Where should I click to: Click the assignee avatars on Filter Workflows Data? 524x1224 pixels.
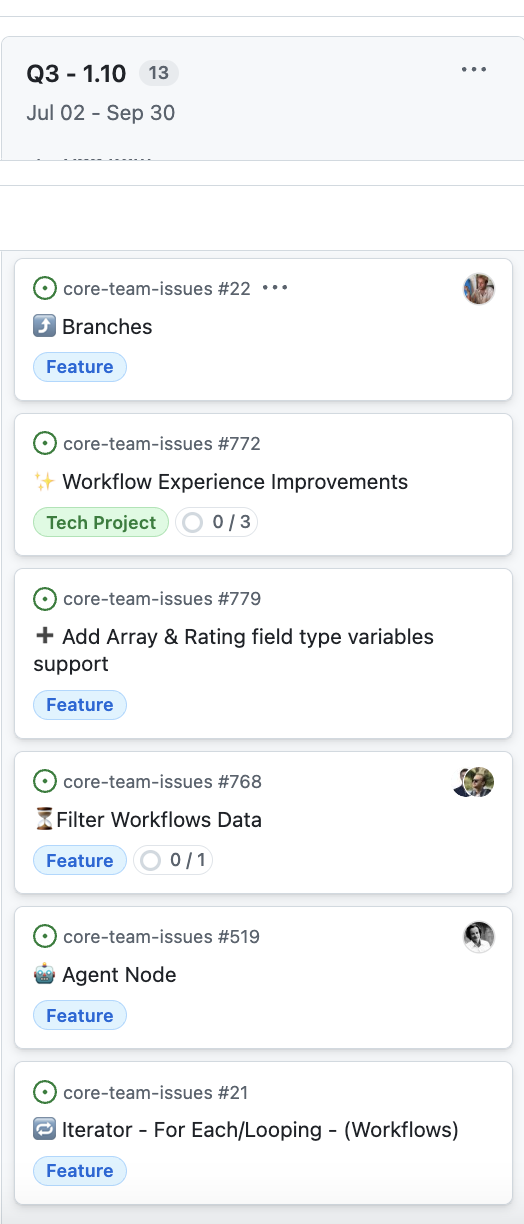tap(474, 782)
